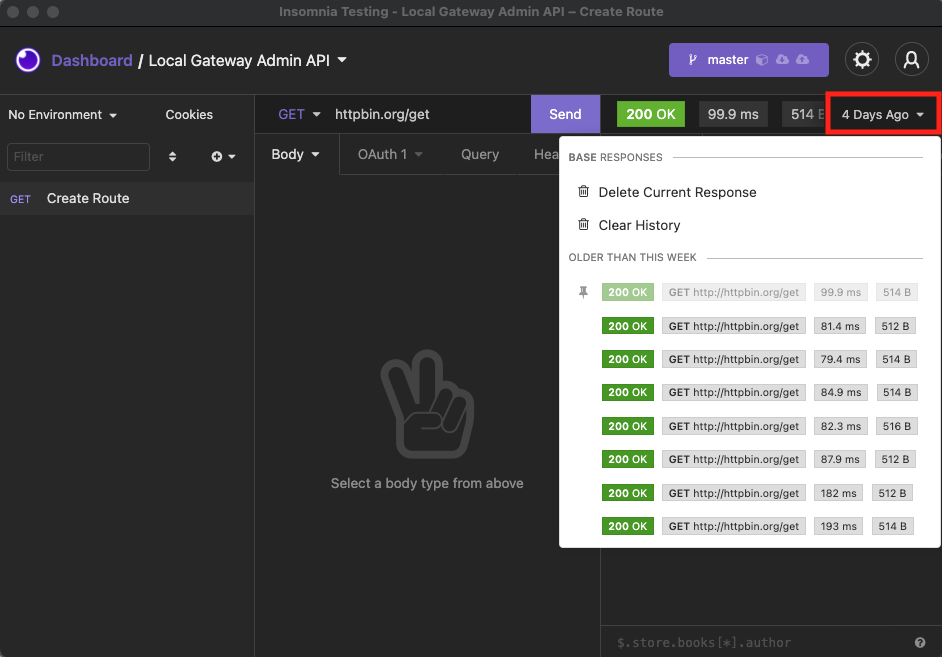Open Local Gateway Admin API dropdown

[248, 61]
